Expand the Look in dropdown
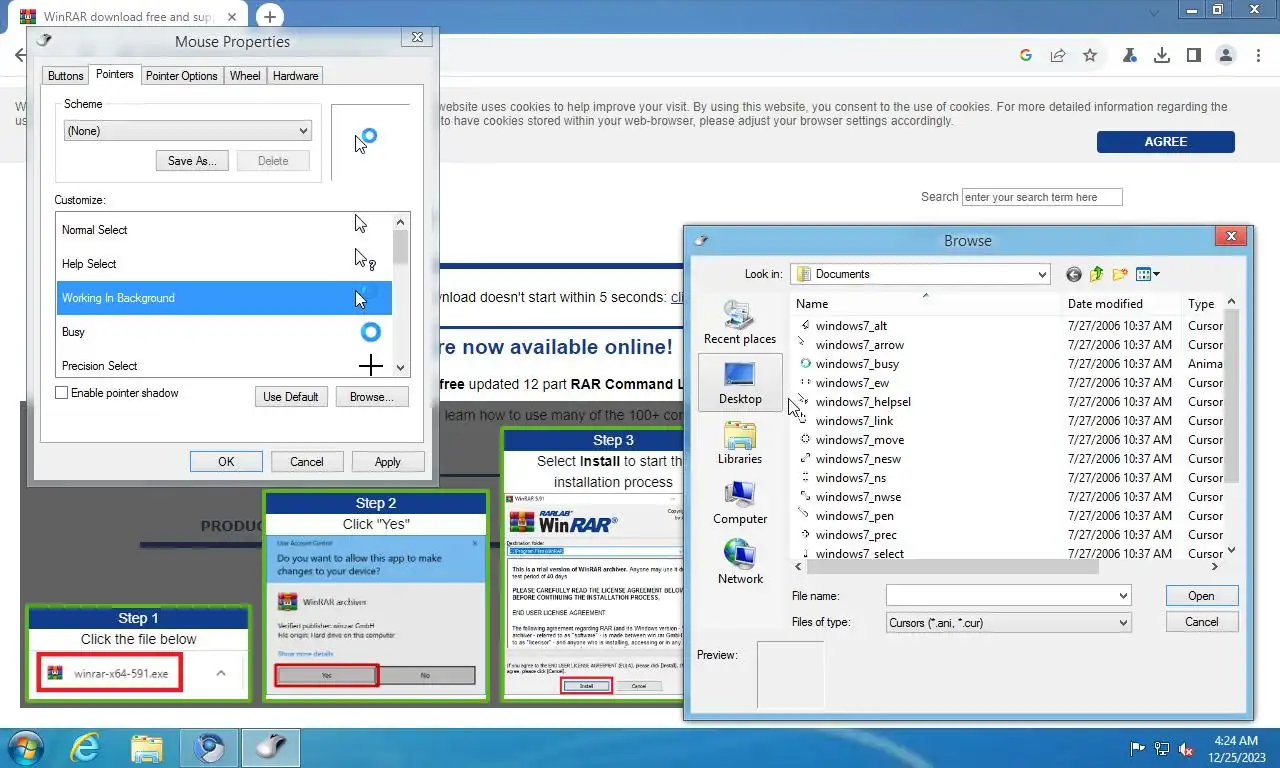Viewport: 1280px width, 768px height. pos(1042,274)
